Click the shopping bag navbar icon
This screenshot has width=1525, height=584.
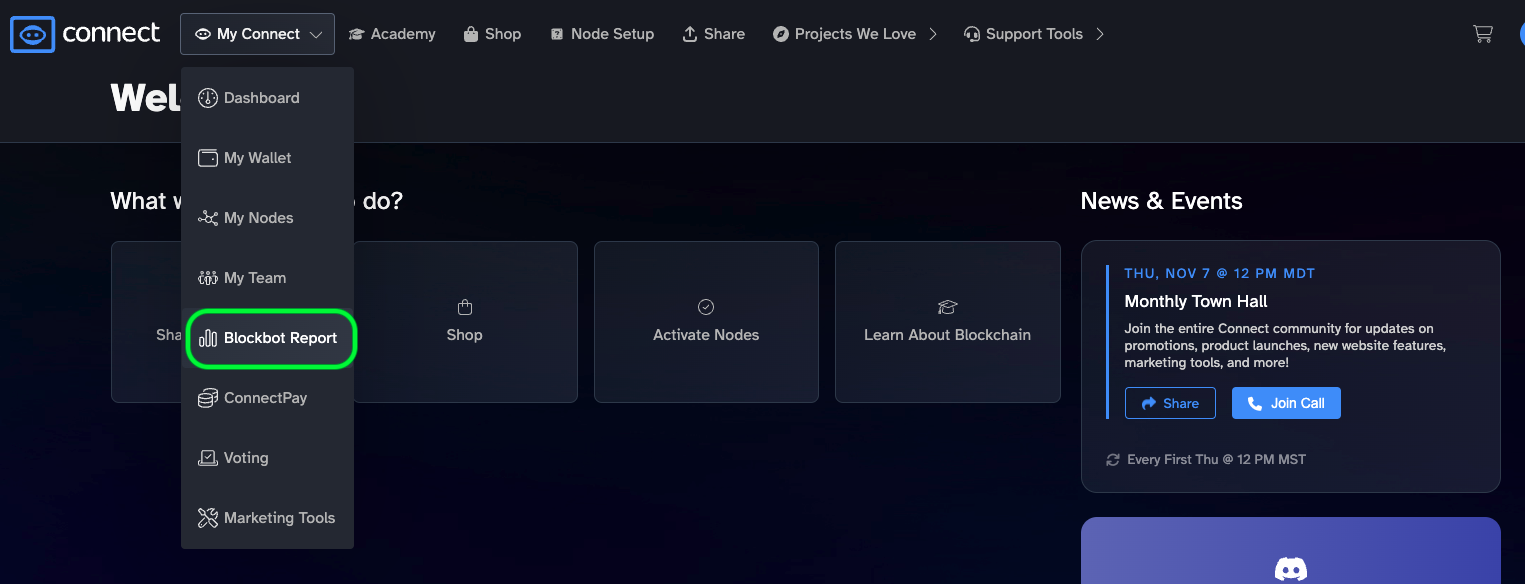tap(470, 34)
